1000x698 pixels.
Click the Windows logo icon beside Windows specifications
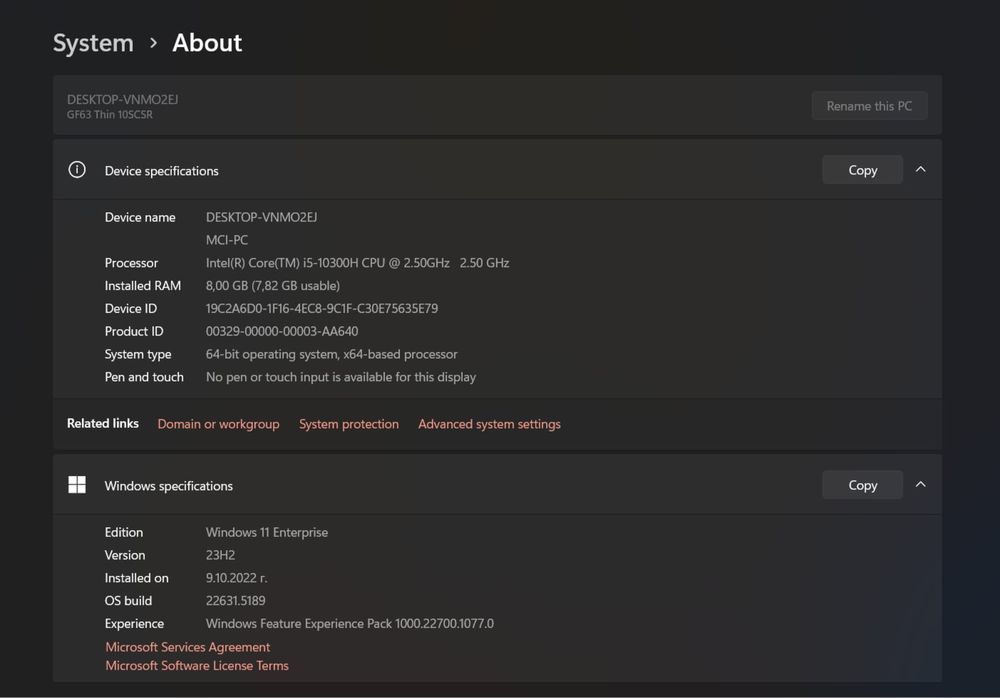77,484
